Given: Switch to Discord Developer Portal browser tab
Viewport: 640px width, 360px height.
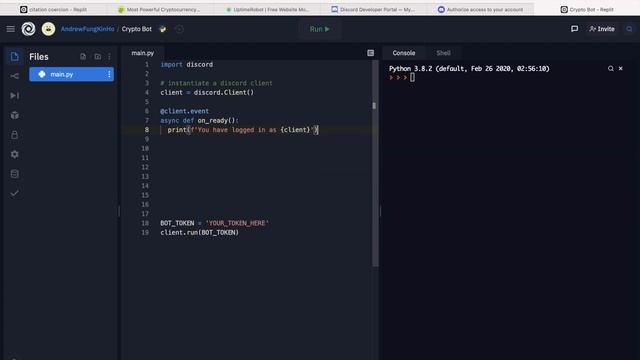Looking at the screenshot, I should [x=373, y=9].
